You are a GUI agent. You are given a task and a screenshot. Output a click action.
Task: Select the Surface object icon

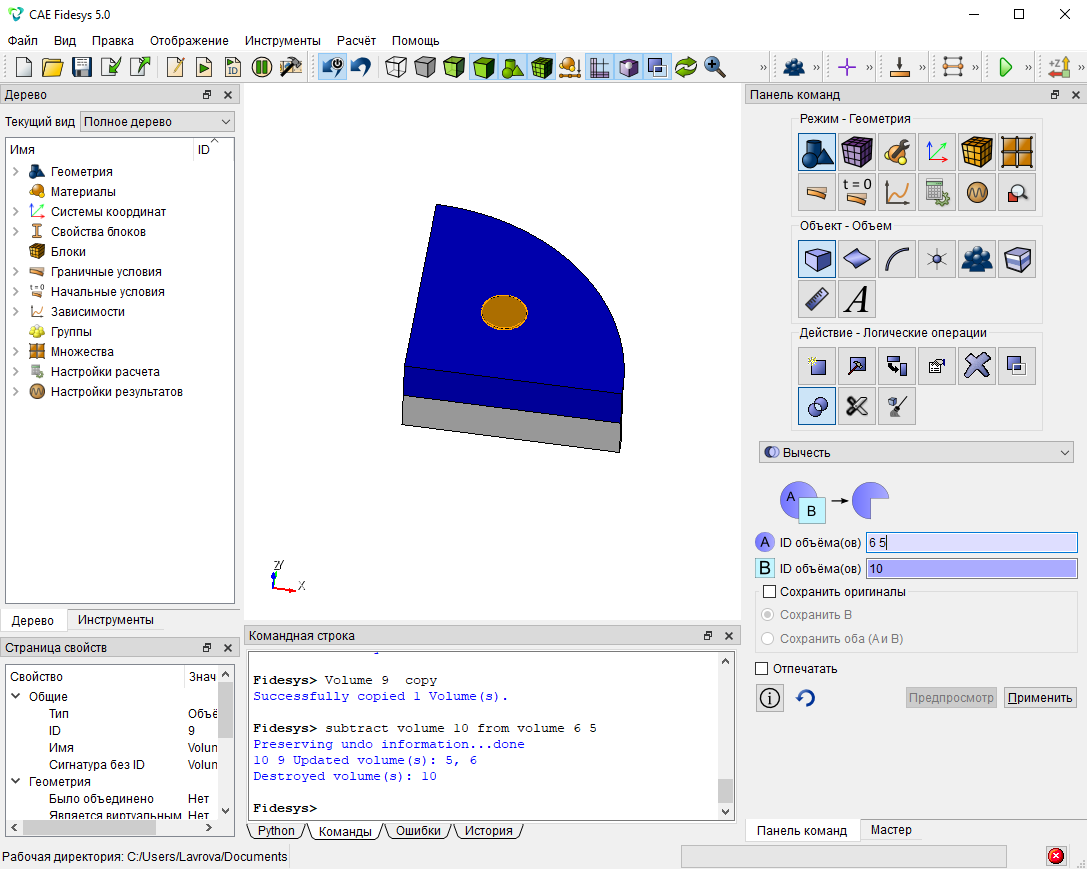[857, 259]
